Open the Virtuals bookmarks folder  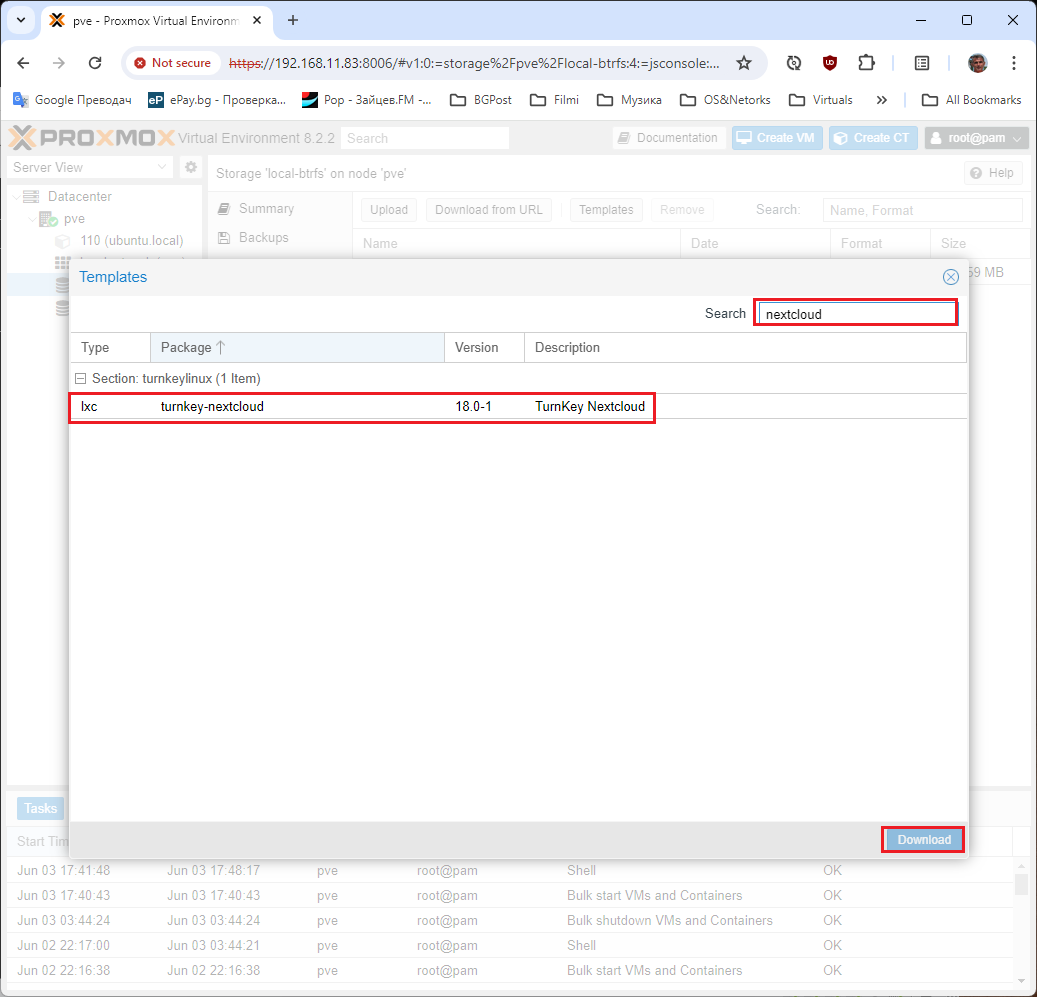point(821,100)
